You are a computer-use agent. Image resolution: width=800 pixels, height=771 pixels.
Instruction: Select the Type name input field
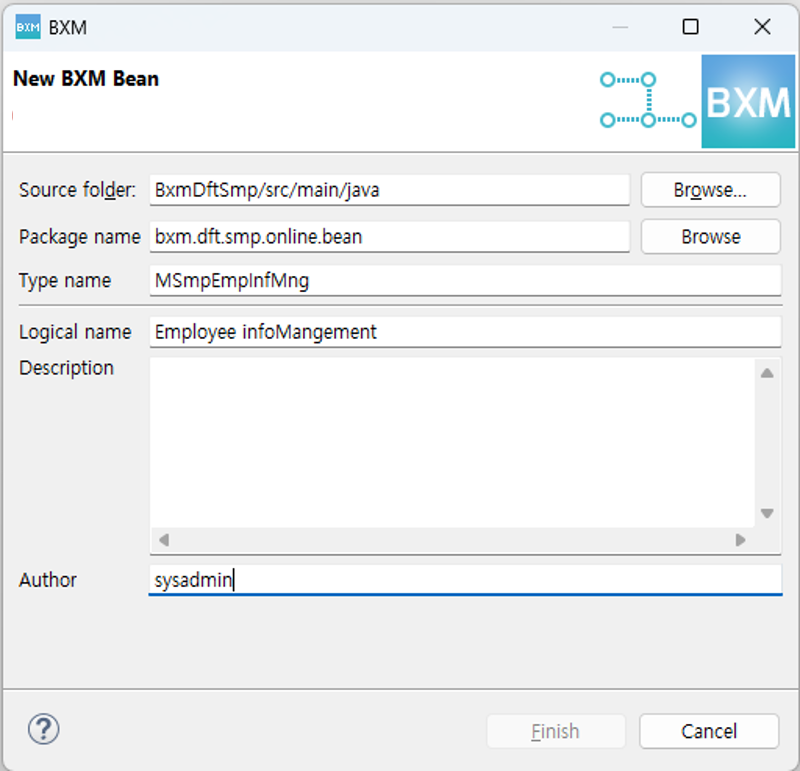coord(464,281)
